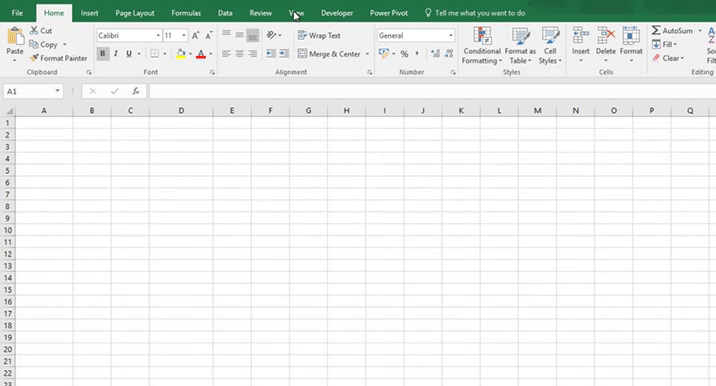Open Number format dialog launcher

point(453,72)
